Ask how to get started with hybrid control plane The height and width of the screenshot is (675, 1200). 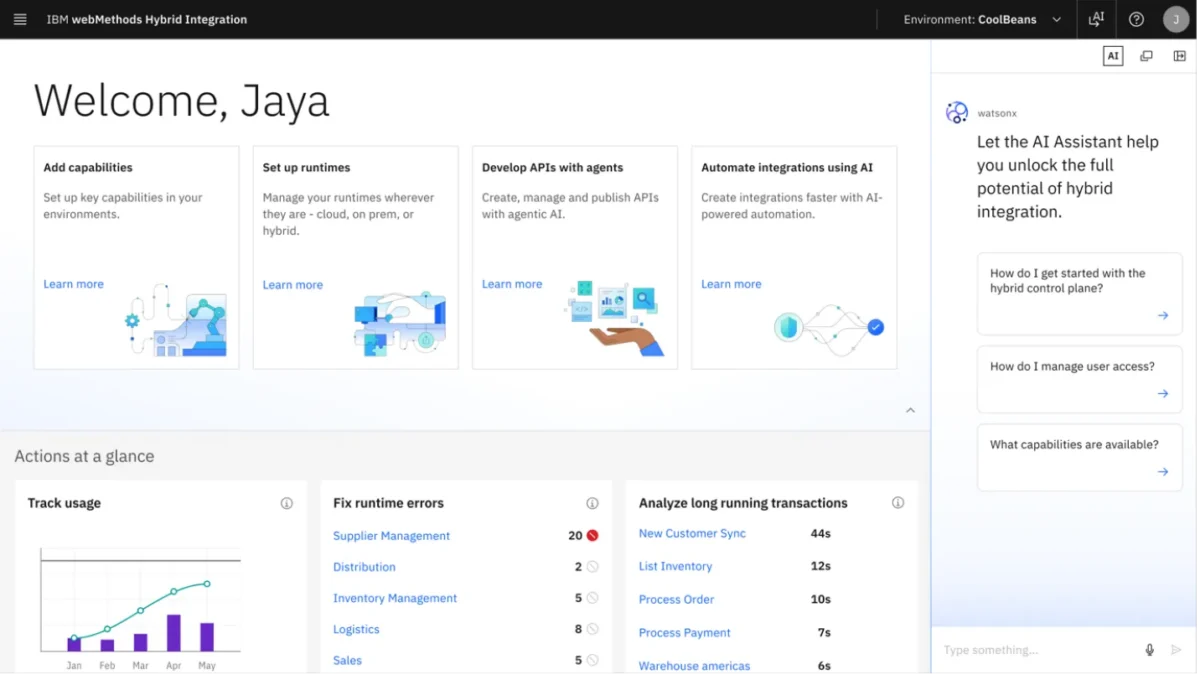pos(1080,293)
